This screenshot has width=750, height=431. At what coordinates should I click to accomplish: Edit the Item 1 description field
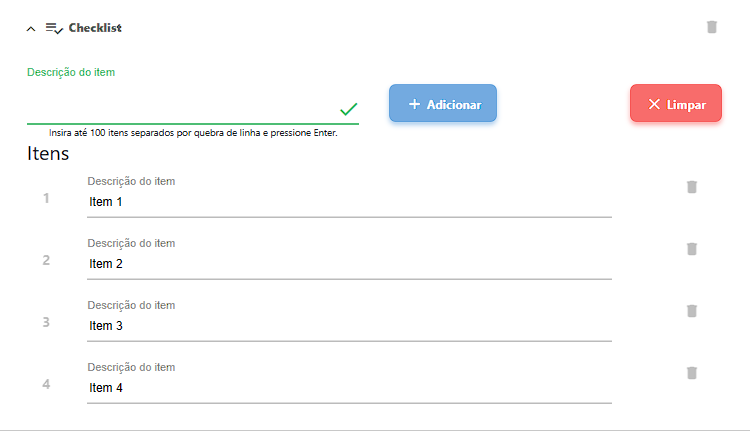point(349,203)
